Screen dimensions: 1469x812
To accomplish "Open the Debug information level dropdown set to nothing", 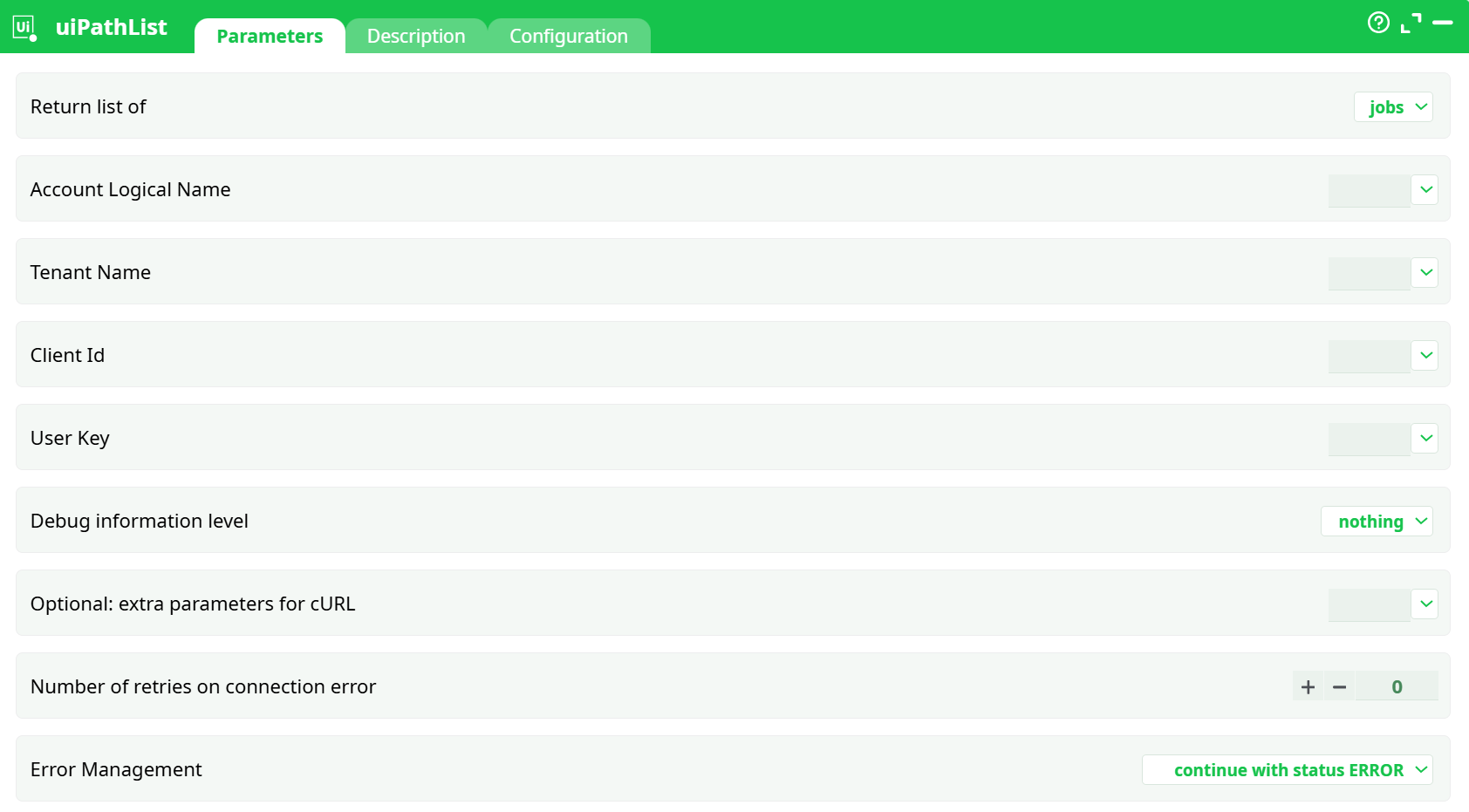I will (1377, 521).
